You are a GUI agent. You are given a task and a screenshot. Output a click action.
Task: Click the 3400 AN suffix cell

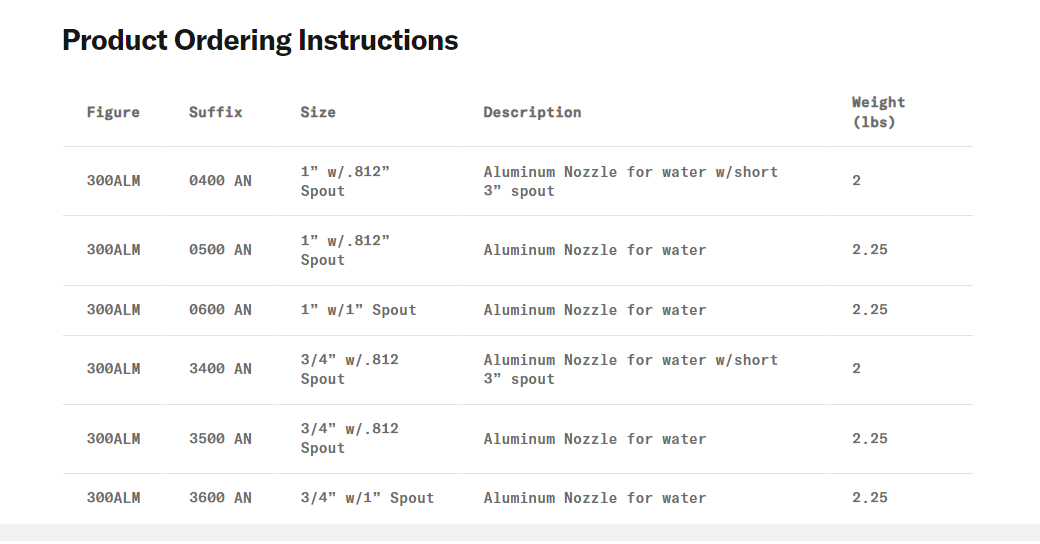click(x=220, y=369)
